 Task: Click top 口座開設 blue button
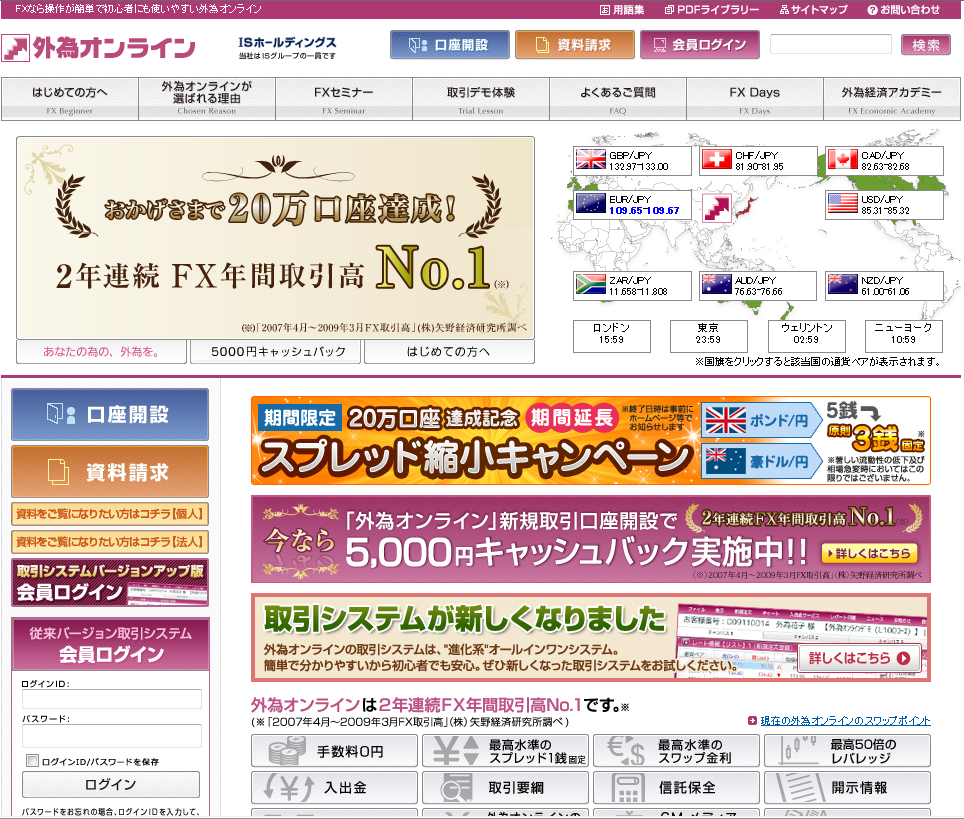point(449,45)
